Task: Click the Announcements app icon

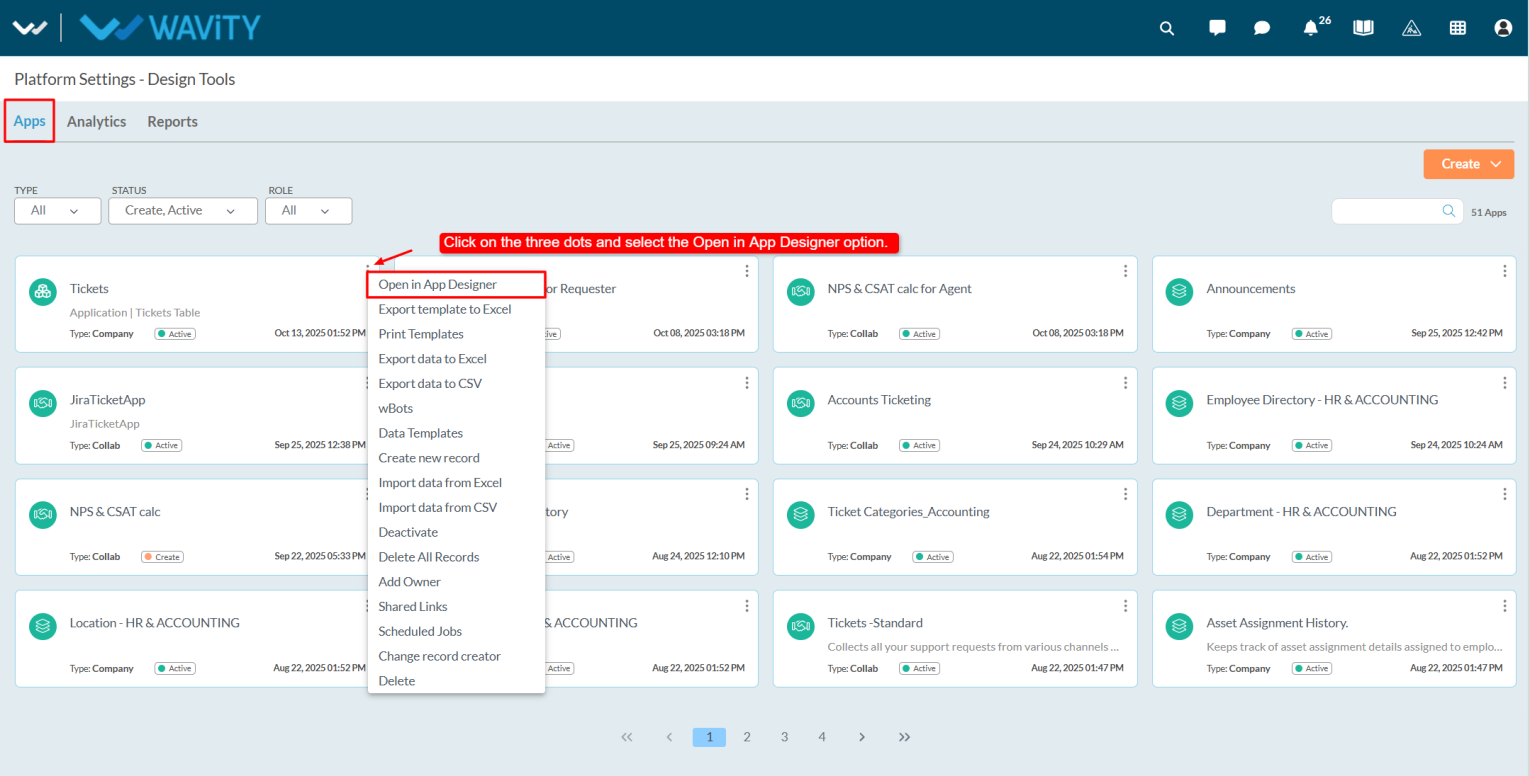Action: (x=1180, y=291)
